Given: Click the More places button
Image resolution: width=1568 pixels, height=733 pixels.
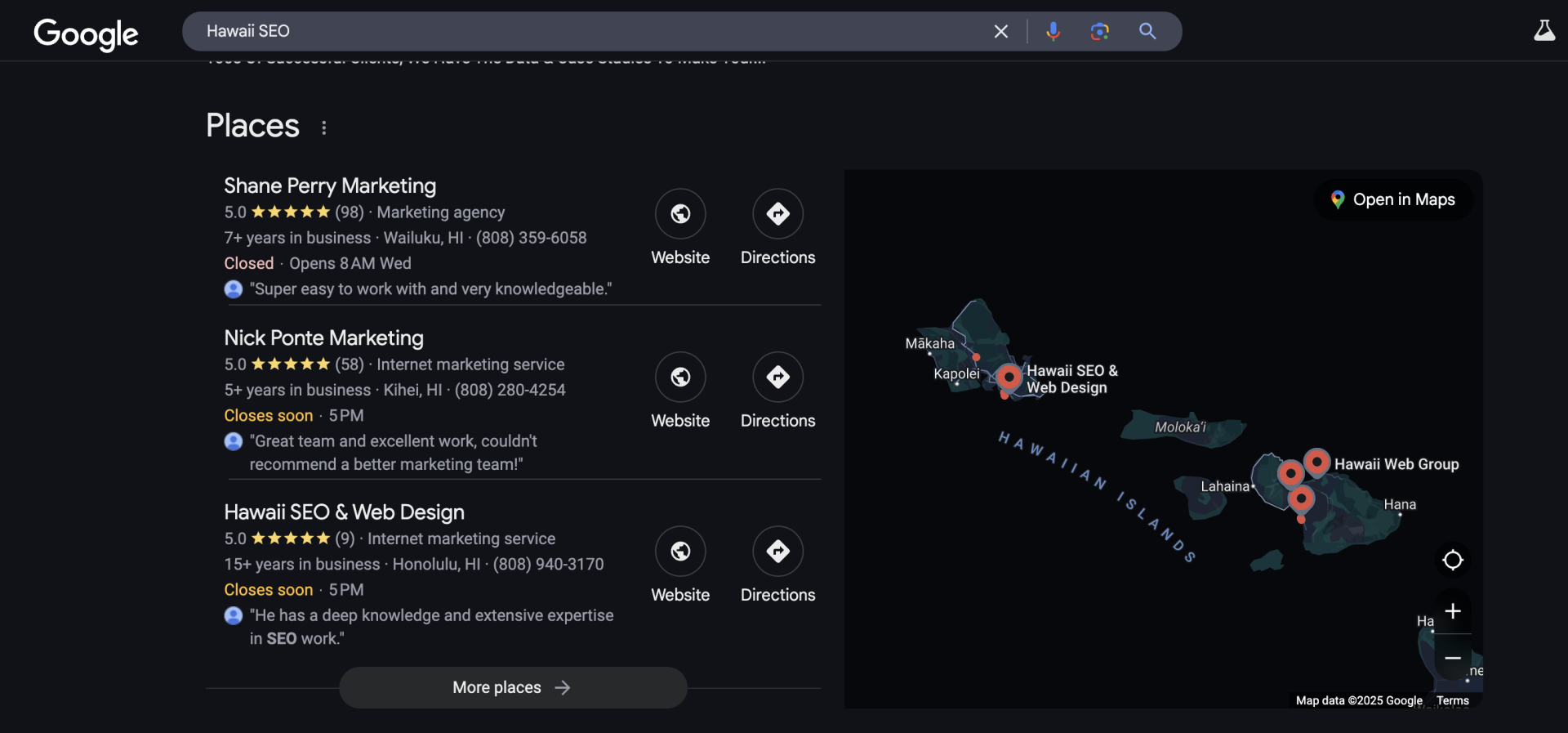Looking at the screenshot, I should pos(513,687).
